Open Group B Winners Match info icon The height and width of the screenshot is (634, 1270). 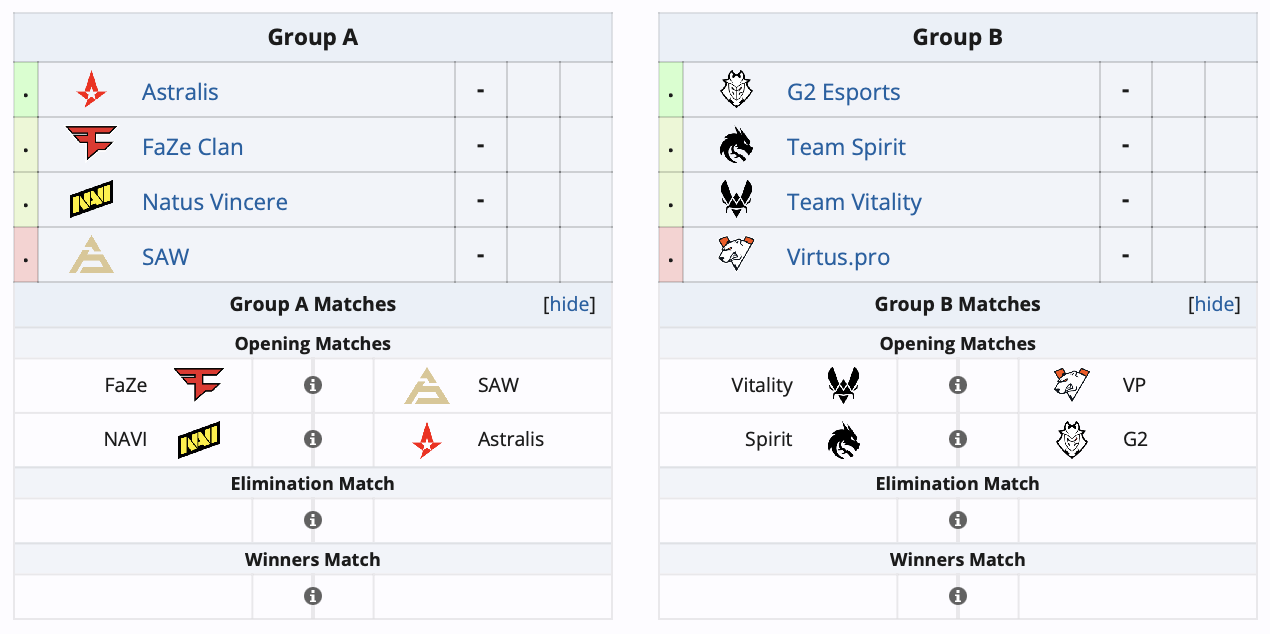[x=958, y=596]
